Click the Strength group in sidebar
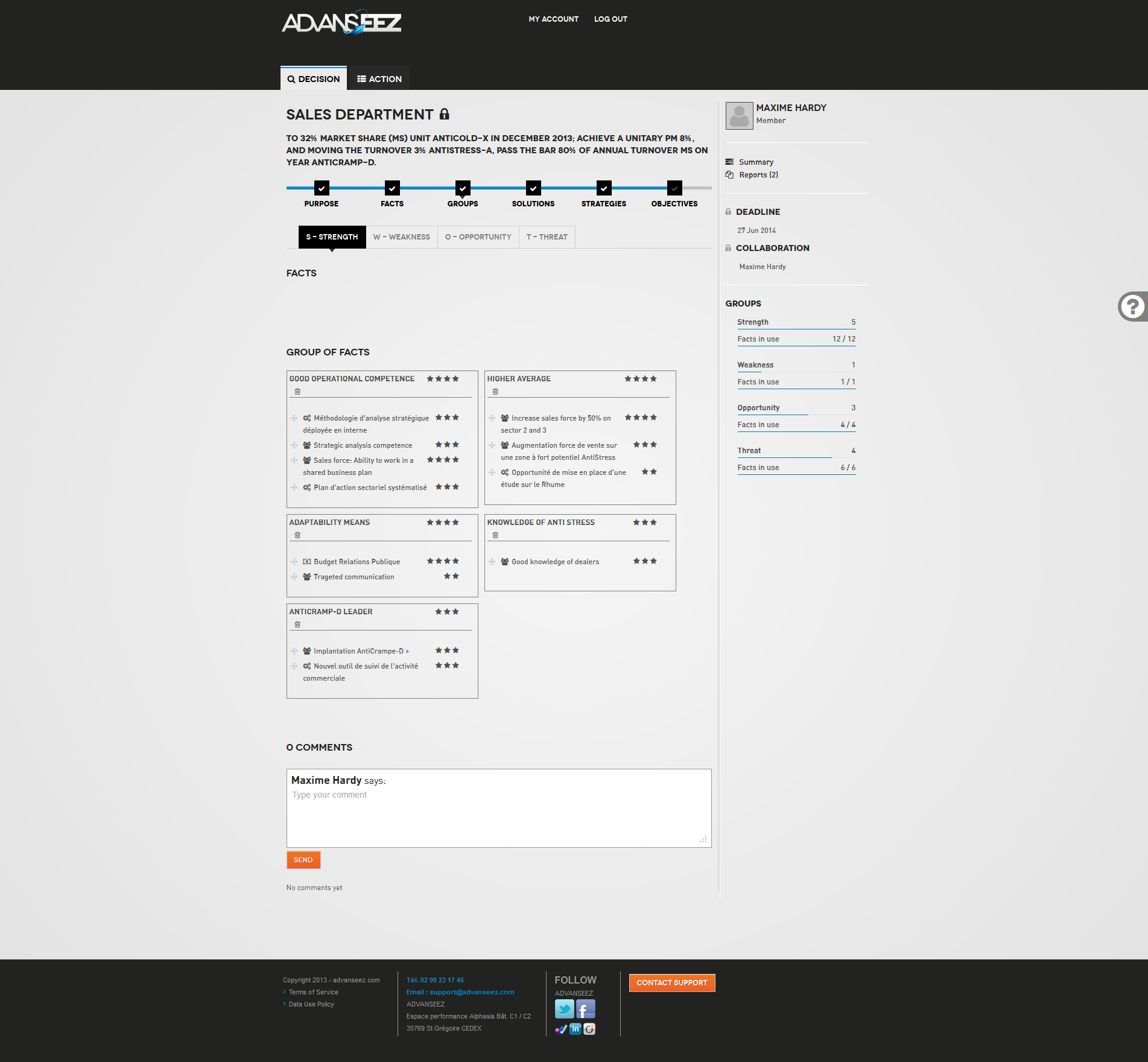 tap(796, 322)
